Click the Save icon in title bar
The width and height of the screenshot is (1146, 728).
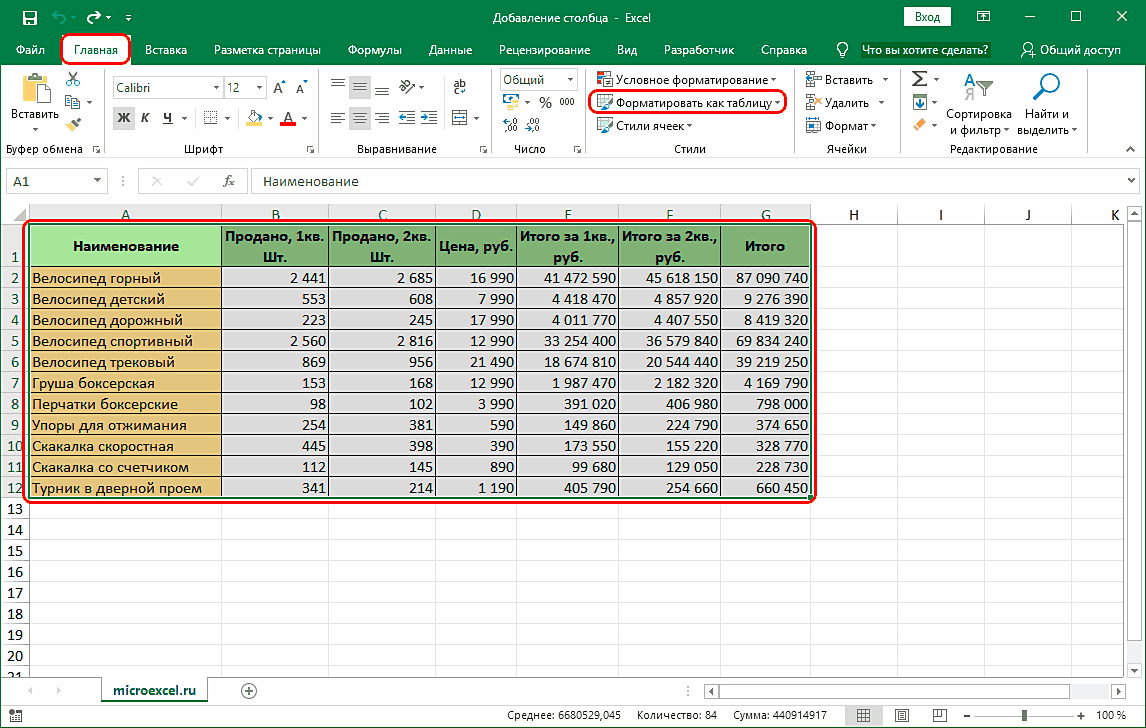pyautogui.click(x=29, y=18)
